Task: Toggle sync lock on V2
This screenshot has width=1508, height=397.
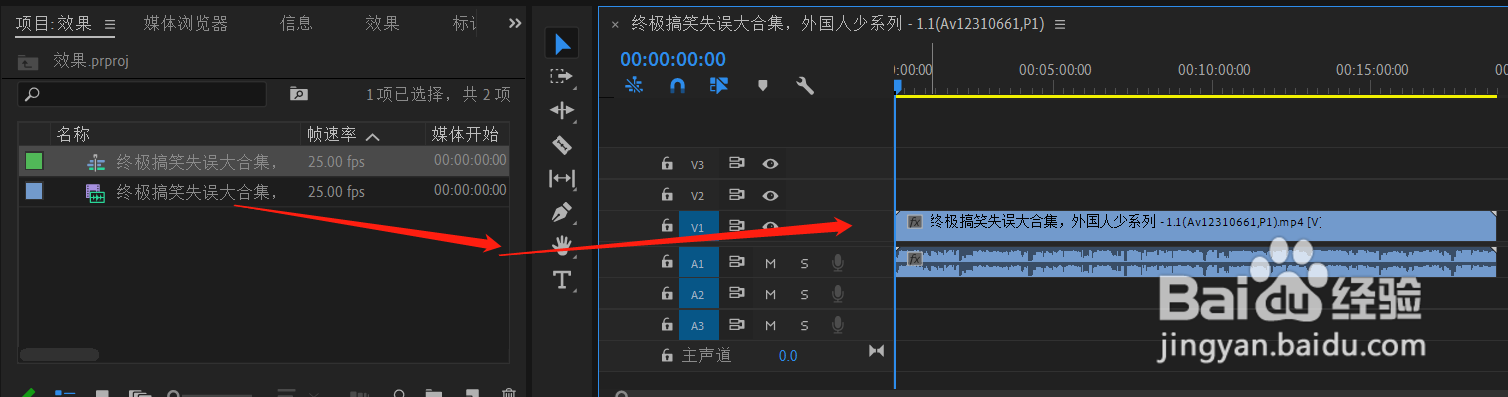Action: click(737, 195)
